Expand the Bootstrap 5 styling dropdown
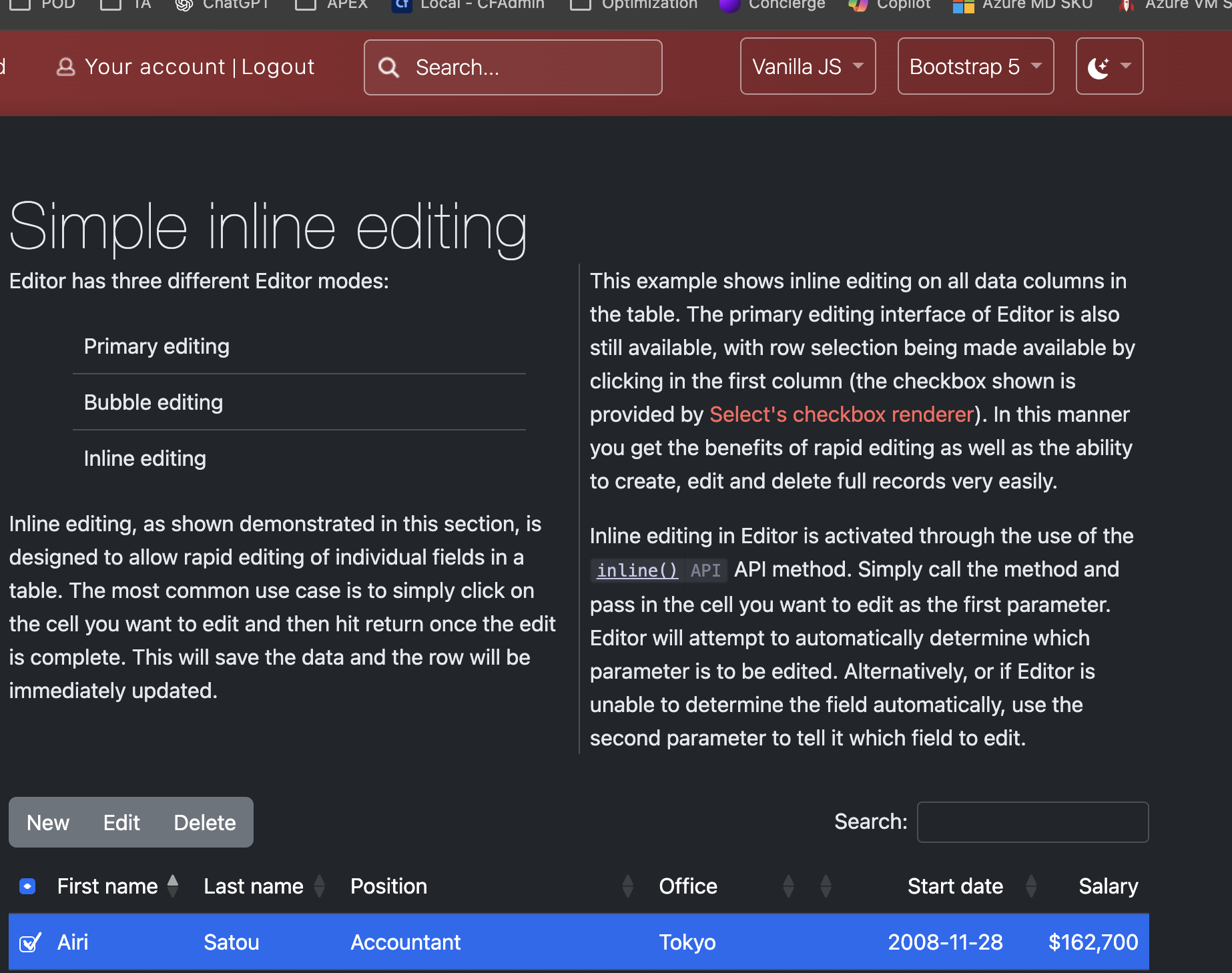The width and height of the screenshot is (1232, 973). pyautogui.click(x=975, y=67)
